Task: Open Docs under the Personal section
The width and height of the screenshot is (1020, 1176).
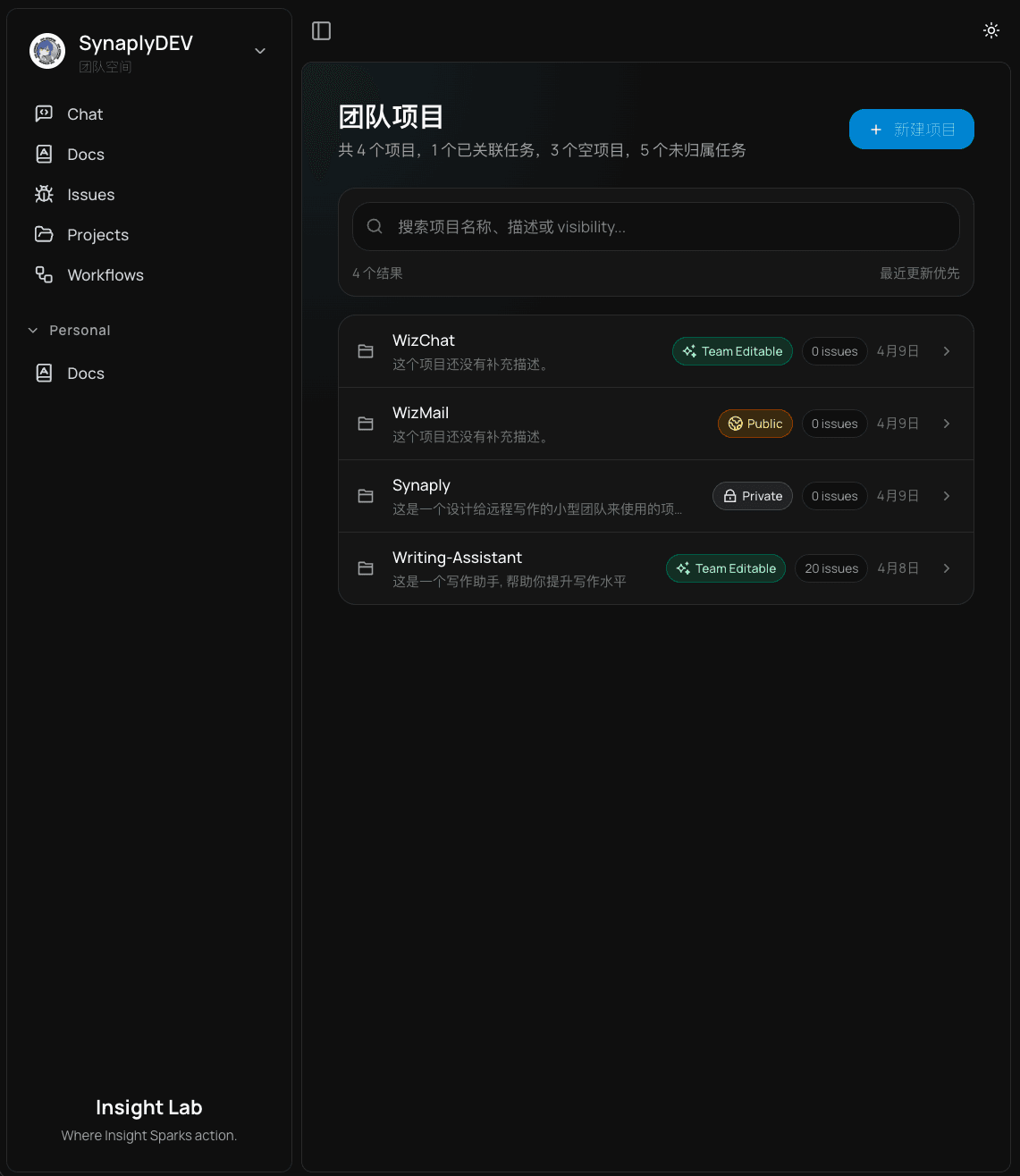Action: 86,373
